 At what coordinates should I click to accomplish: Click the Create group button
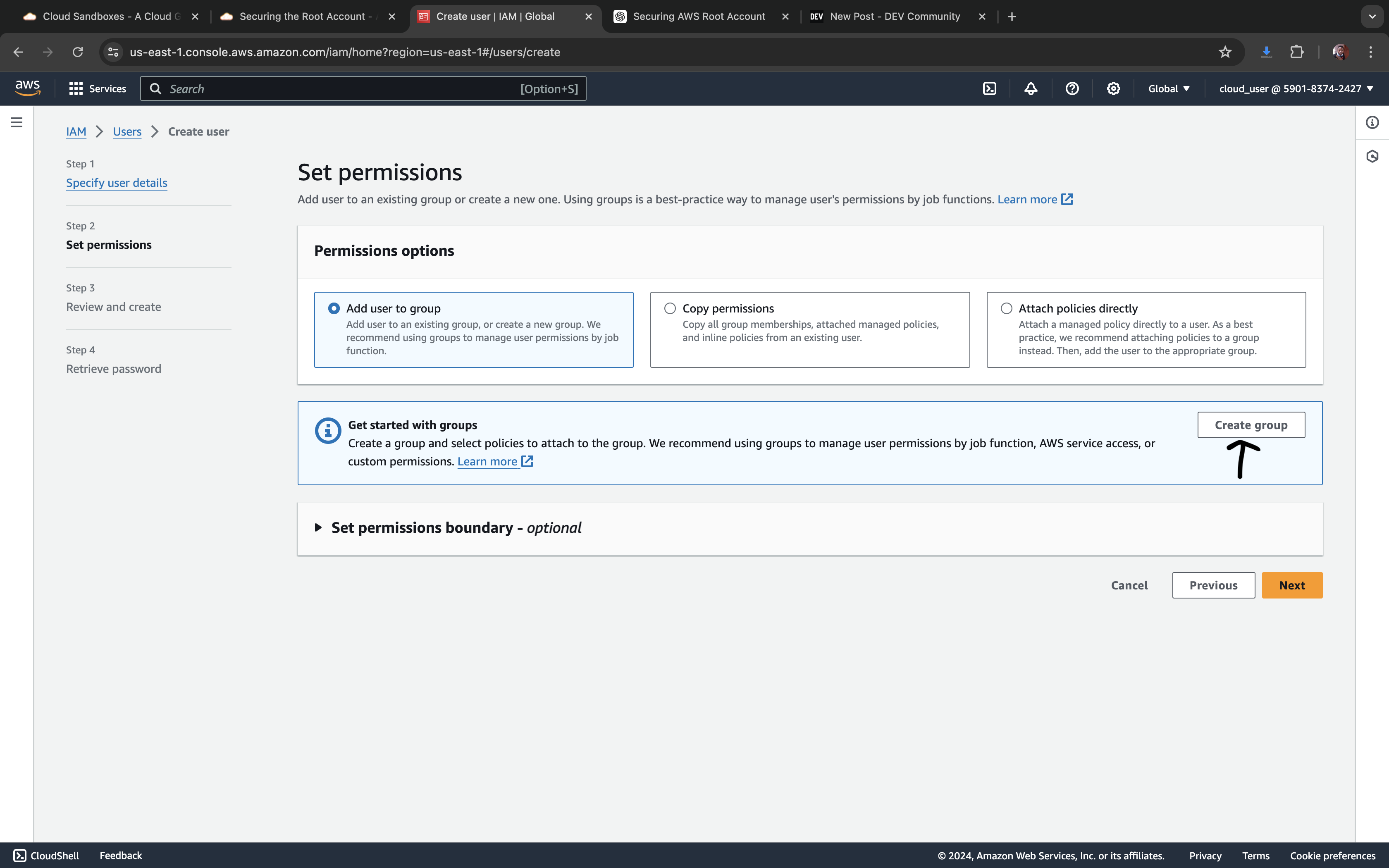pos(1251,425)
